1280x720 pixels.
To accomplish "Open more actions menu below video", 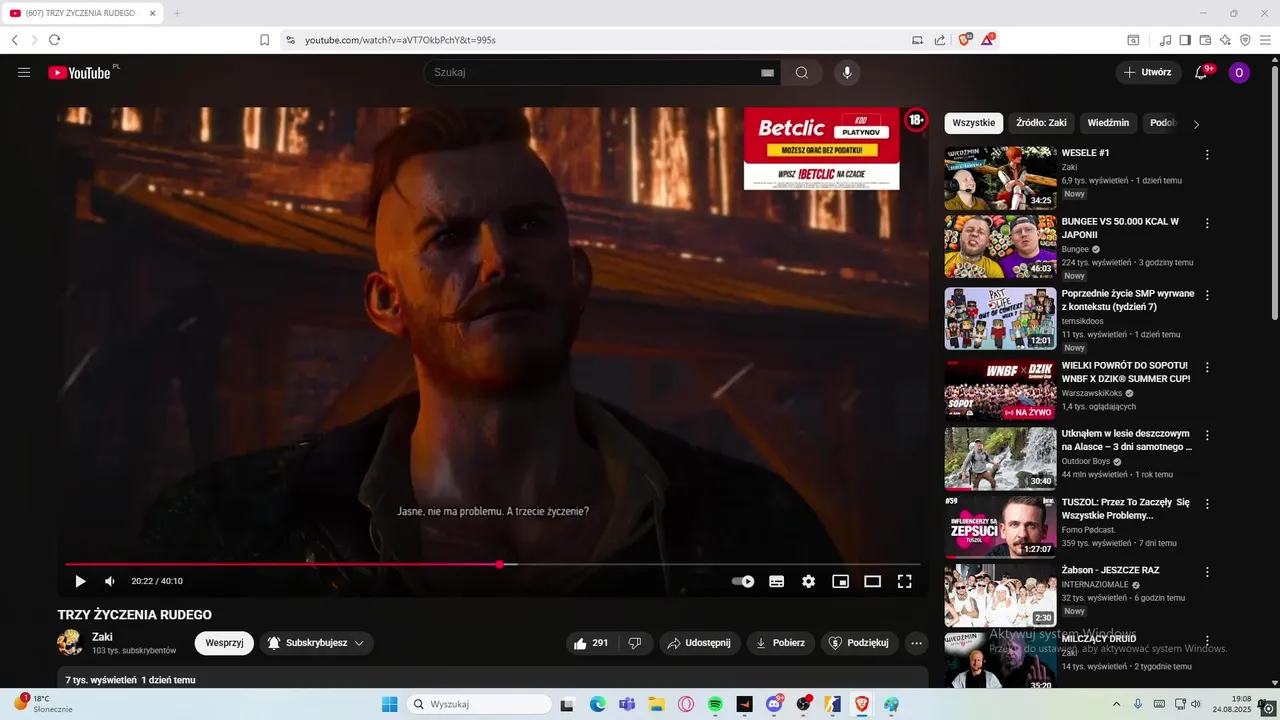I will tap(916, 643).
